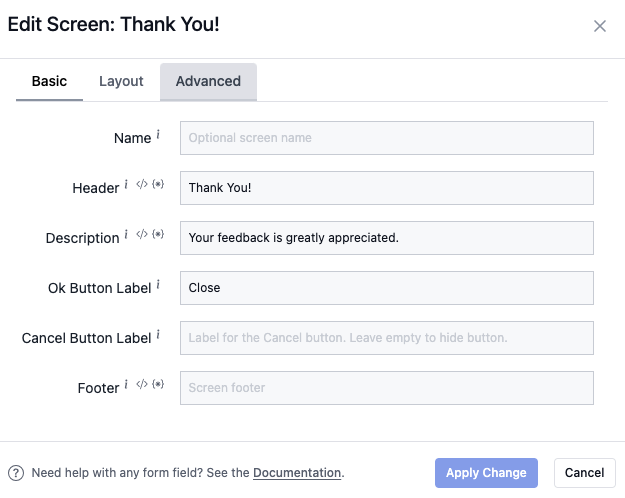
Task: Click the Footer text field
Action: [x=386, y=388]
